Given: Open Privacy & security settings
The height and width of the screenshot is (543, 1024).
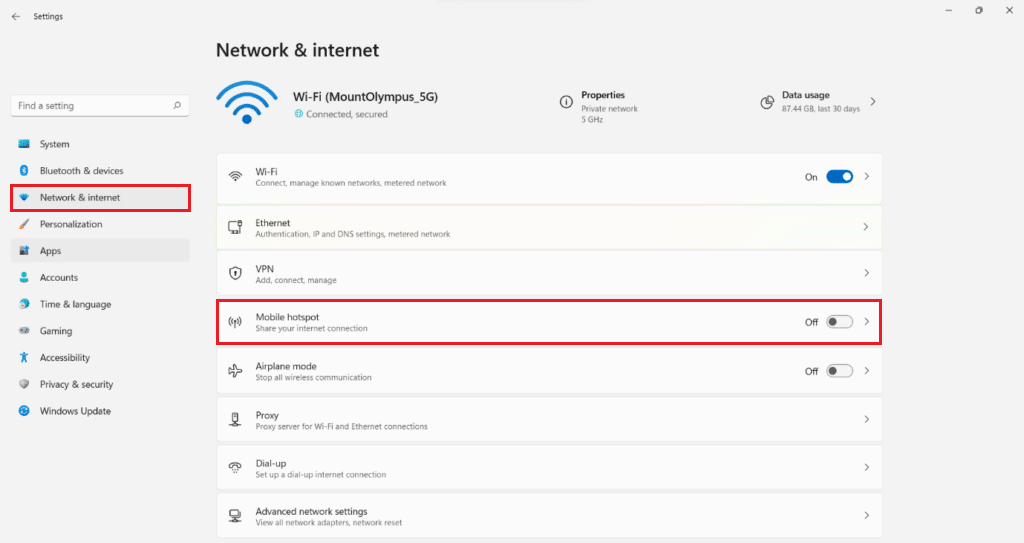Looking at the screenshot, I should pos(76,384).
